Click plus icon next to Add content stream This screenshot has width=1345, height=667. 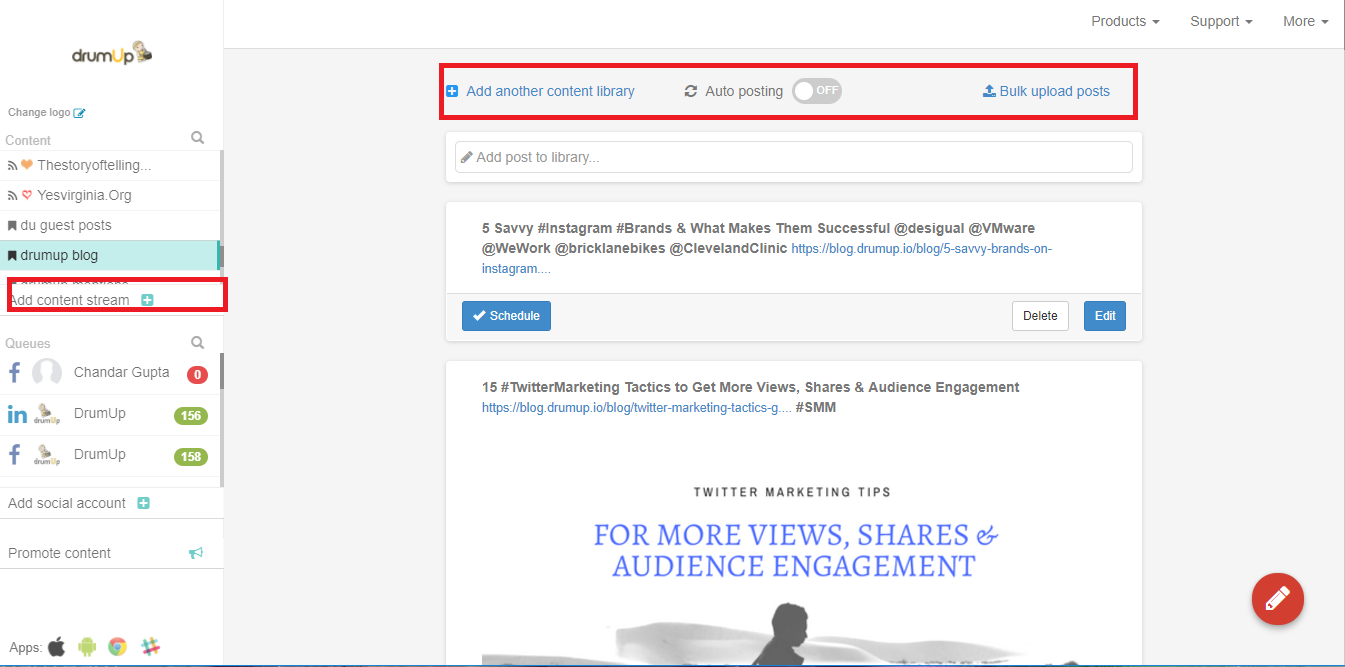147,300
